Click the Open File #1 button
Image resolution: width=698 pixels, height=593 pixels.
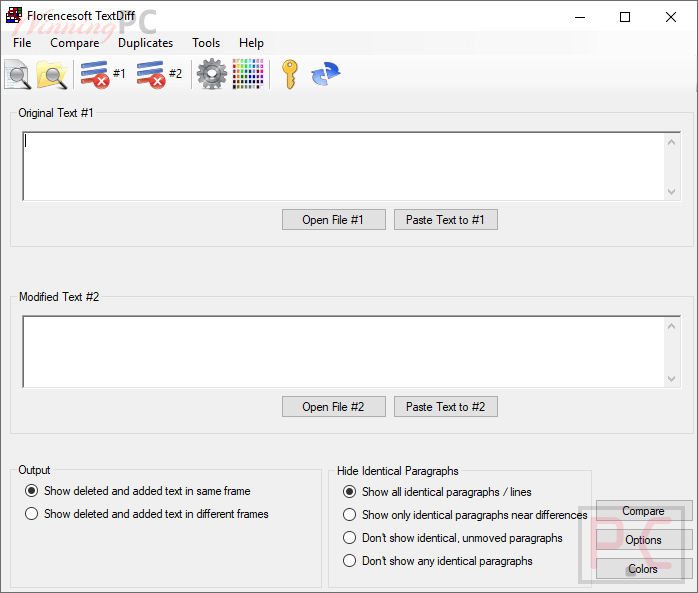pyautogui.click(x=334, y=219)
